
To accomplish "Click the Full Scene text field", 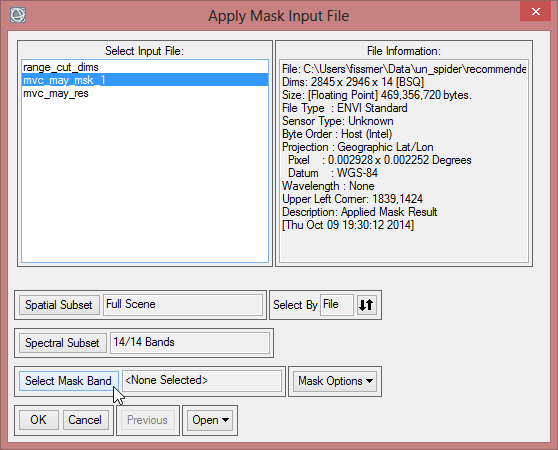I will [x=183, y=305].
